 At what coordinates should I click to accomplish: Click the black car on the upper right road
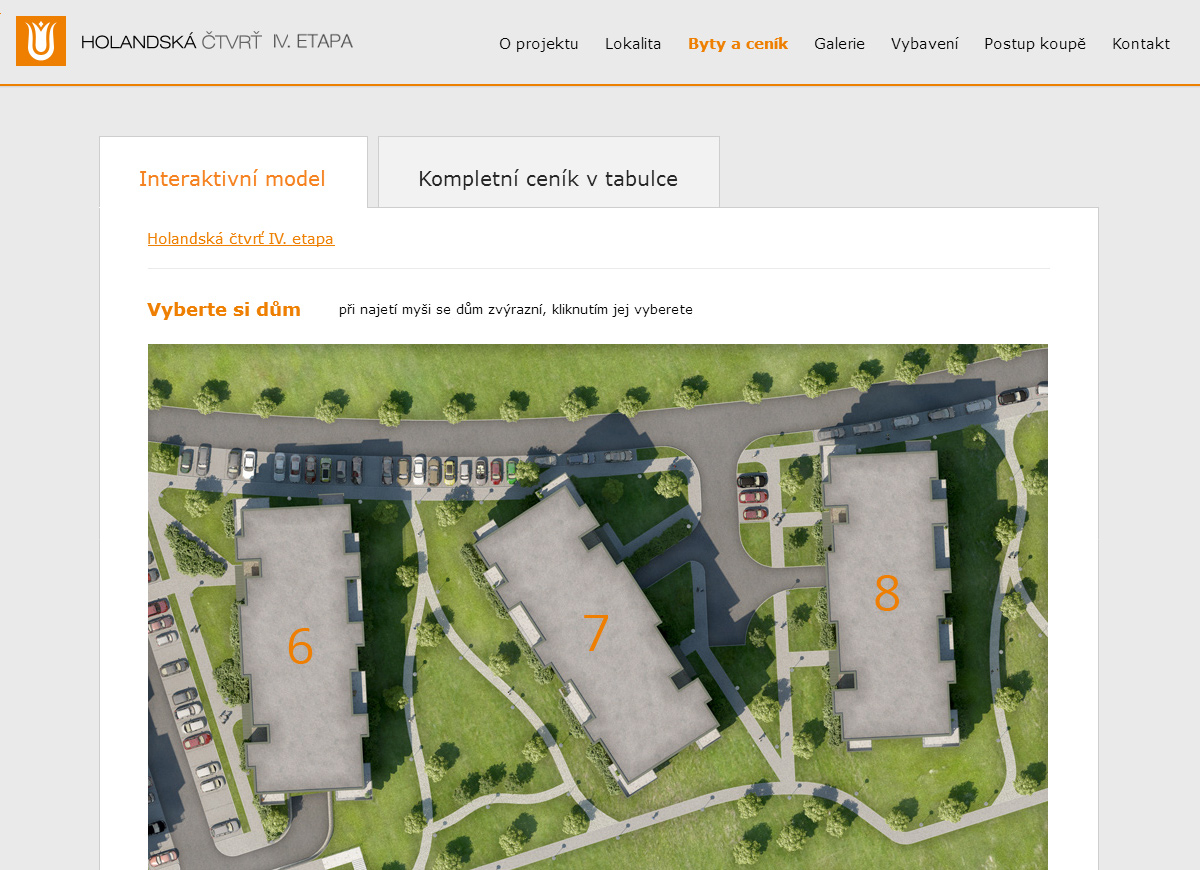(1012, 396)
